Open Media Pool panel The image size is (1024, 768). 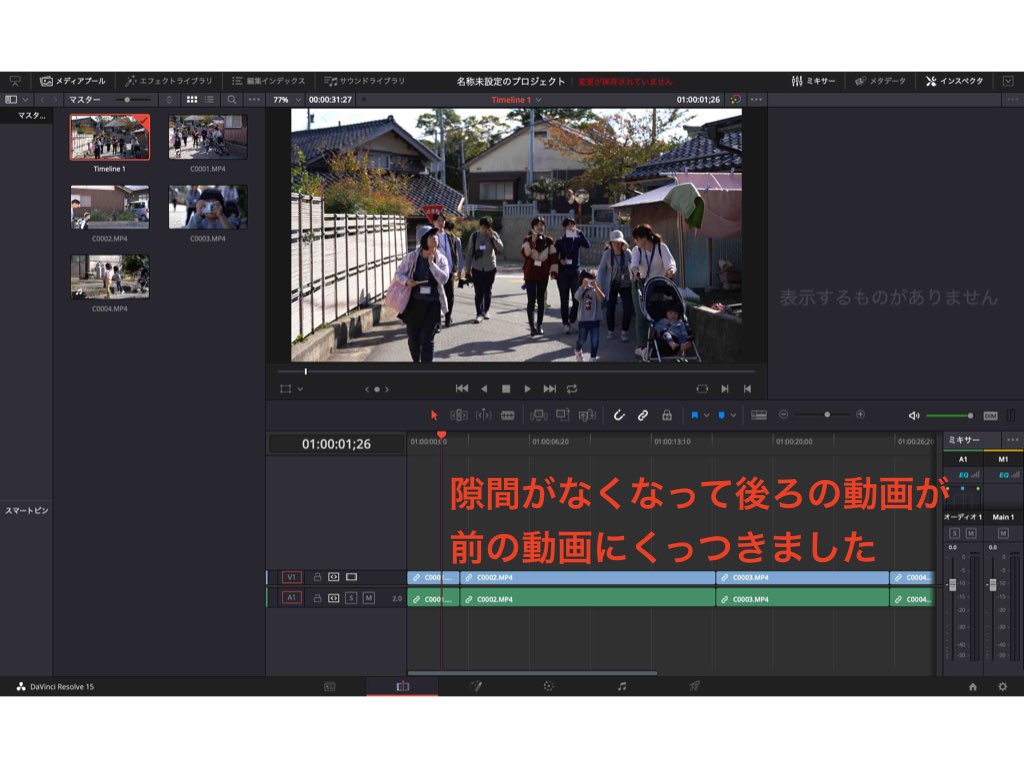point(72,81)
